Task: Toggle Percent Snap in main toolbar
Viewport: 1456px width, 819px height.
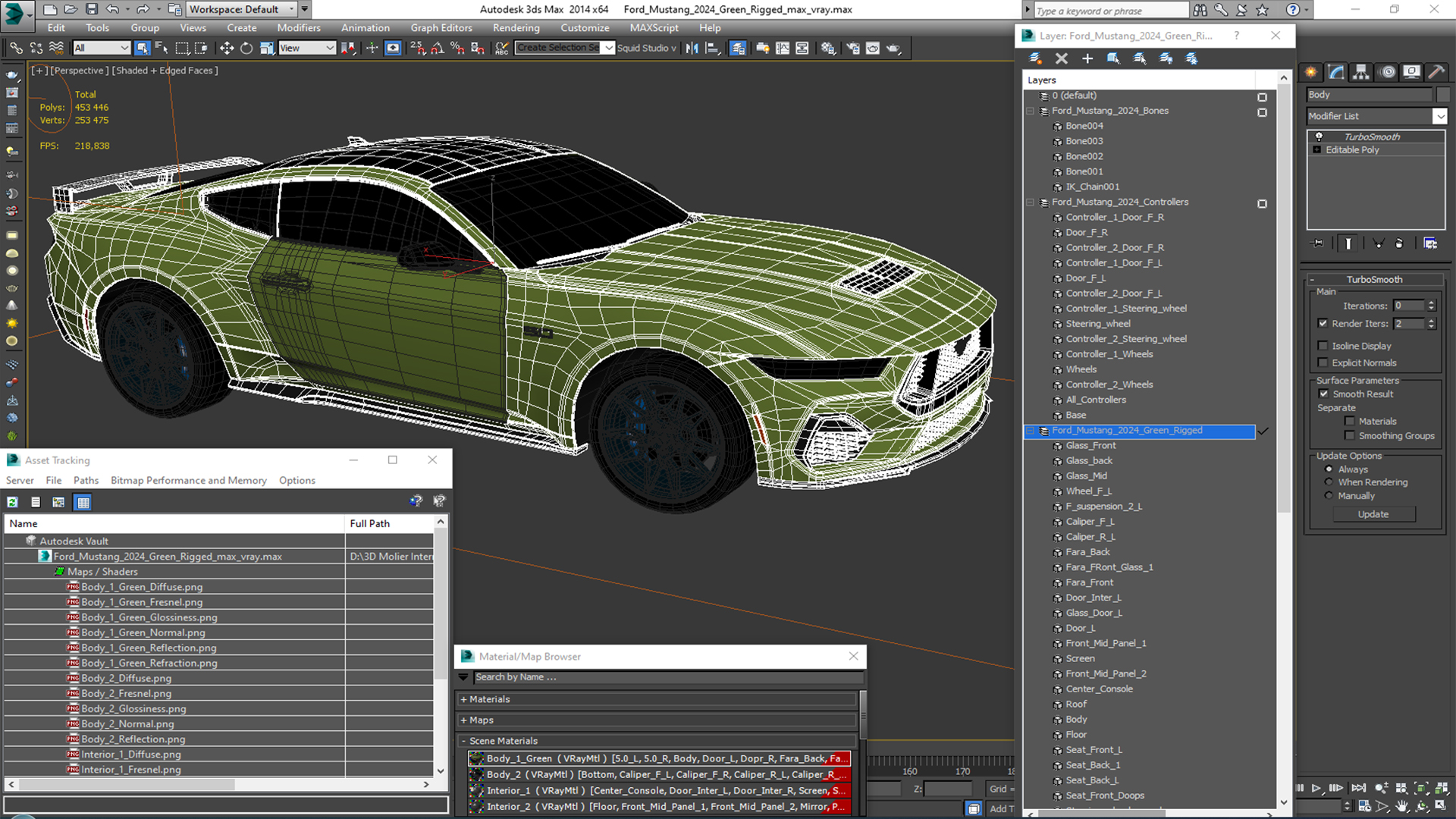Action: (457, 48)
